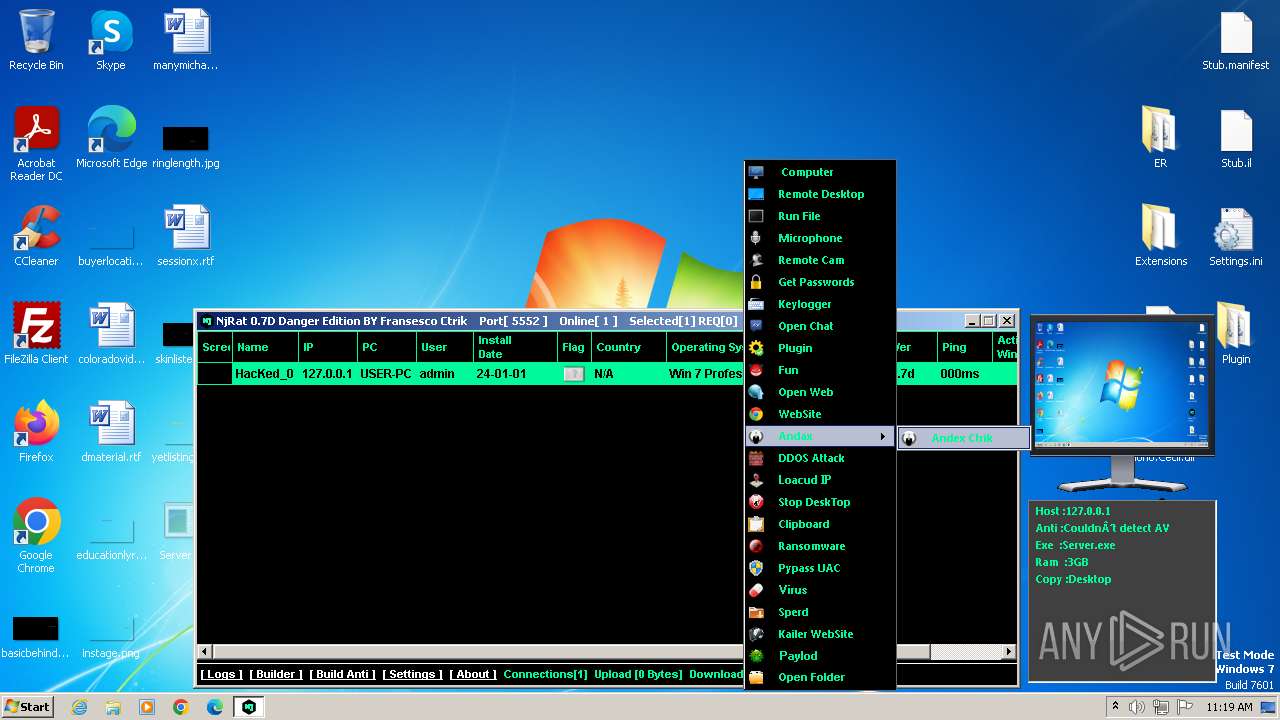
Task: Select FileZilla Client desktop icon
Action: [x=36, y=334]
